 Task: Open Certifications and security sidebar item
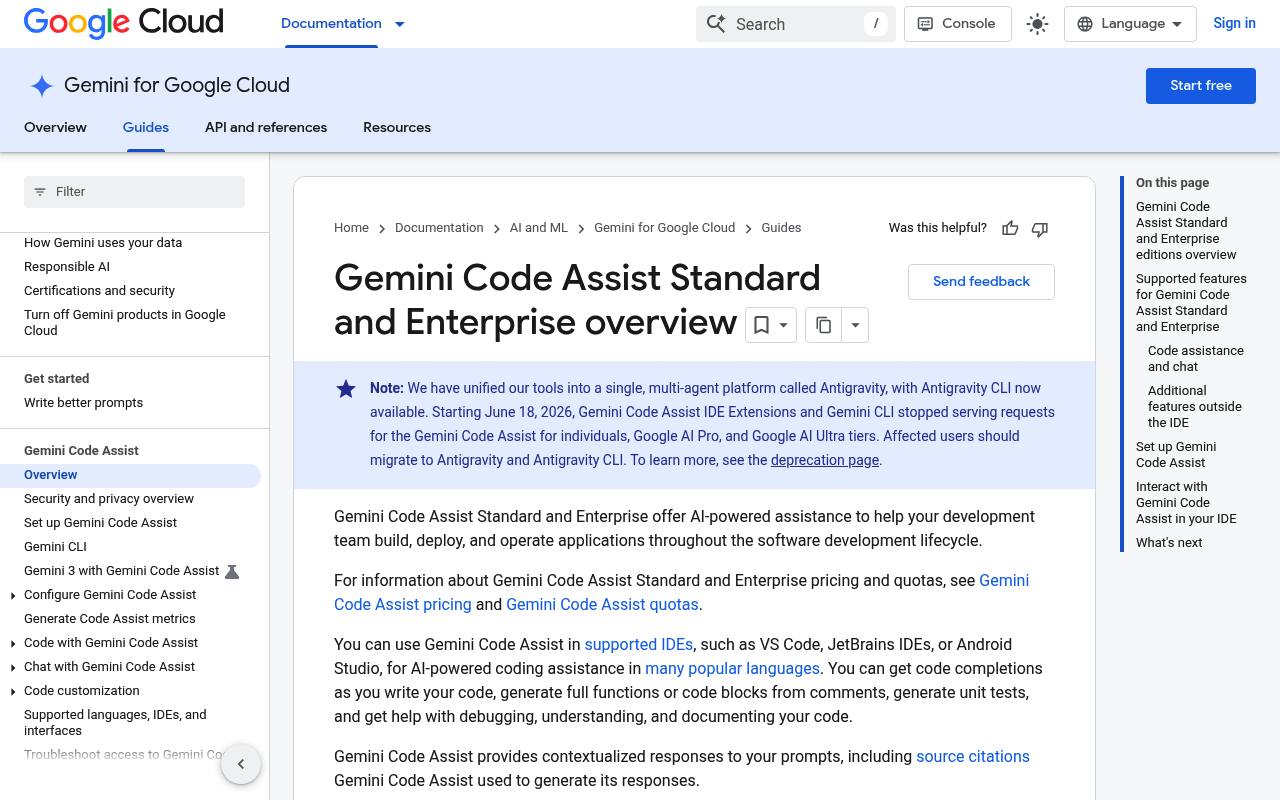coord(99,291)
